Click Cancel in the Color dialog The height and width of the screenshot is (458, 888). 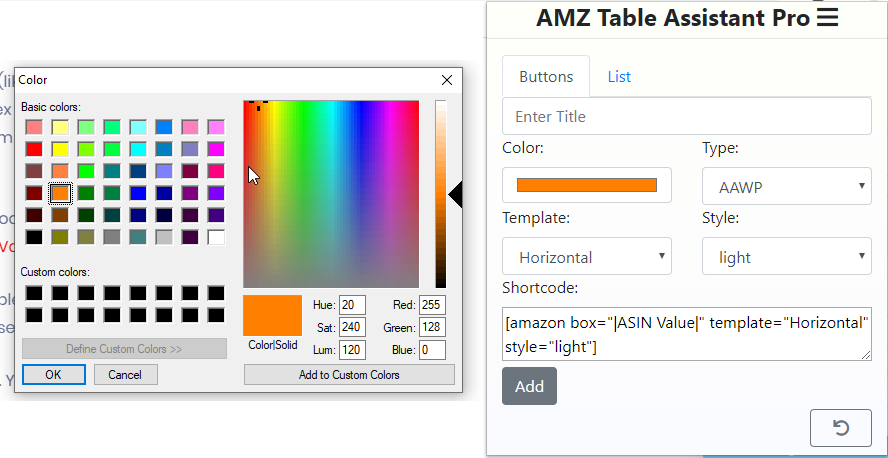[125, 375]
